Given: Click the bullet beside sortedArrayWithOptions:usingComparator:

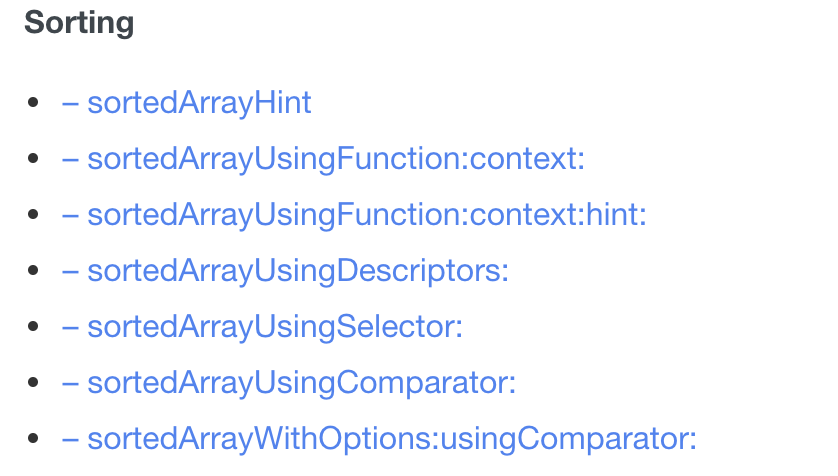Looking at the screenshot, I should pos(33,438).
